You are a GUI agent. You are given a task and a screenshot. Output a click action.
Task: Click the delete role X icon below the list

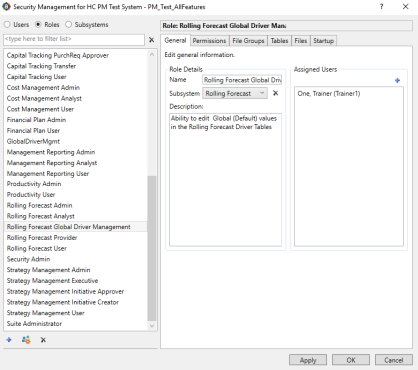[x=43, y=340]
